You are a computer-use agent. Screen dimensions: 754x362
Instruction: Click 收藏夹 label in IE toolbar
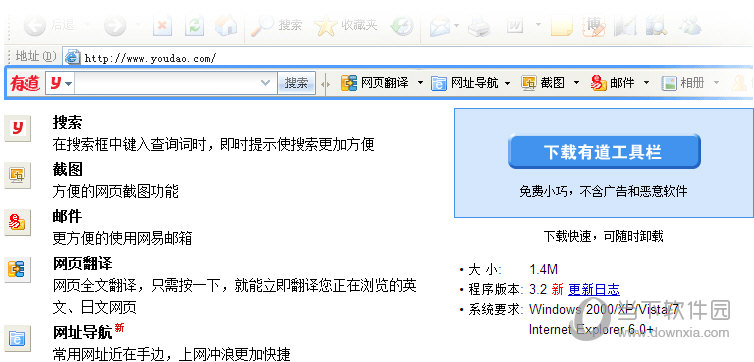(359, 25)
